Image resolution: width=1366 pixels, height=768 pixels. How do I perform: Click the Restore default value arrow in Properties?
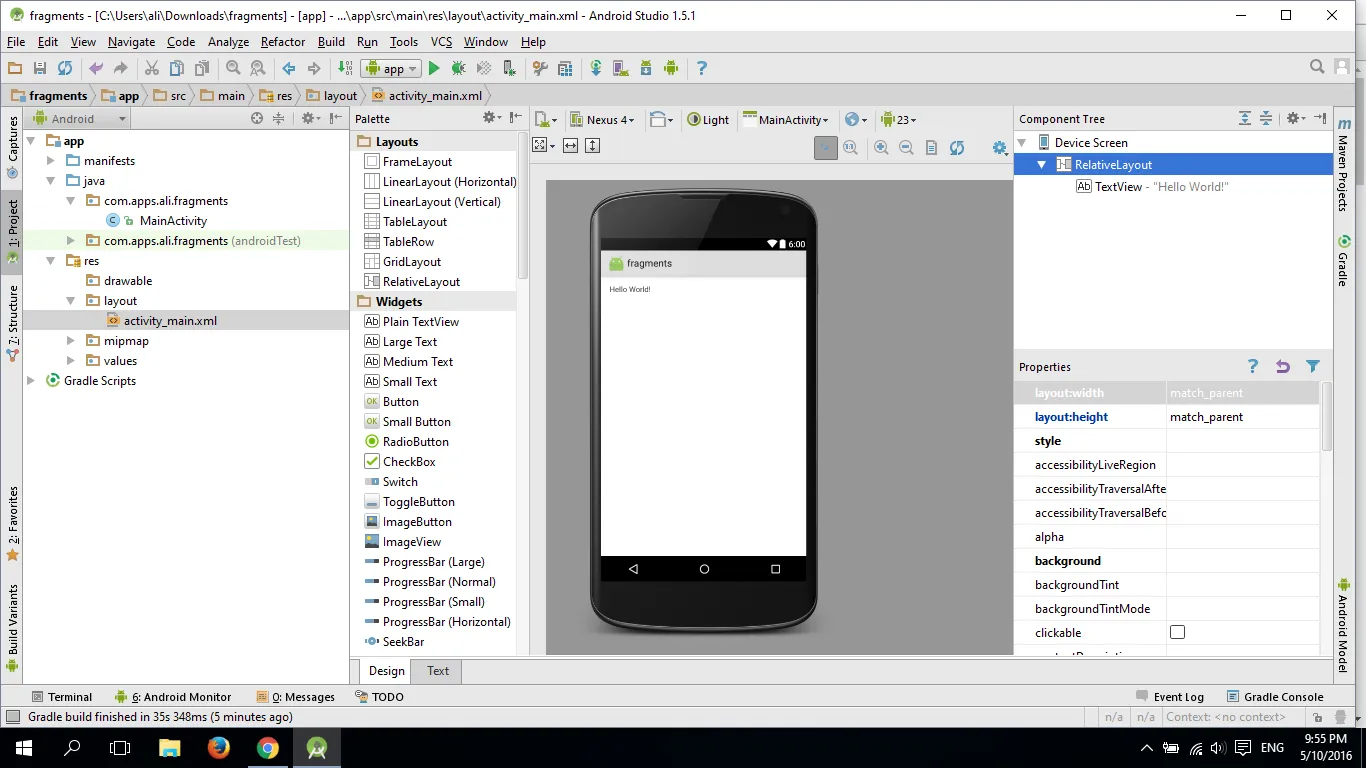click(x=1282, y=367)
